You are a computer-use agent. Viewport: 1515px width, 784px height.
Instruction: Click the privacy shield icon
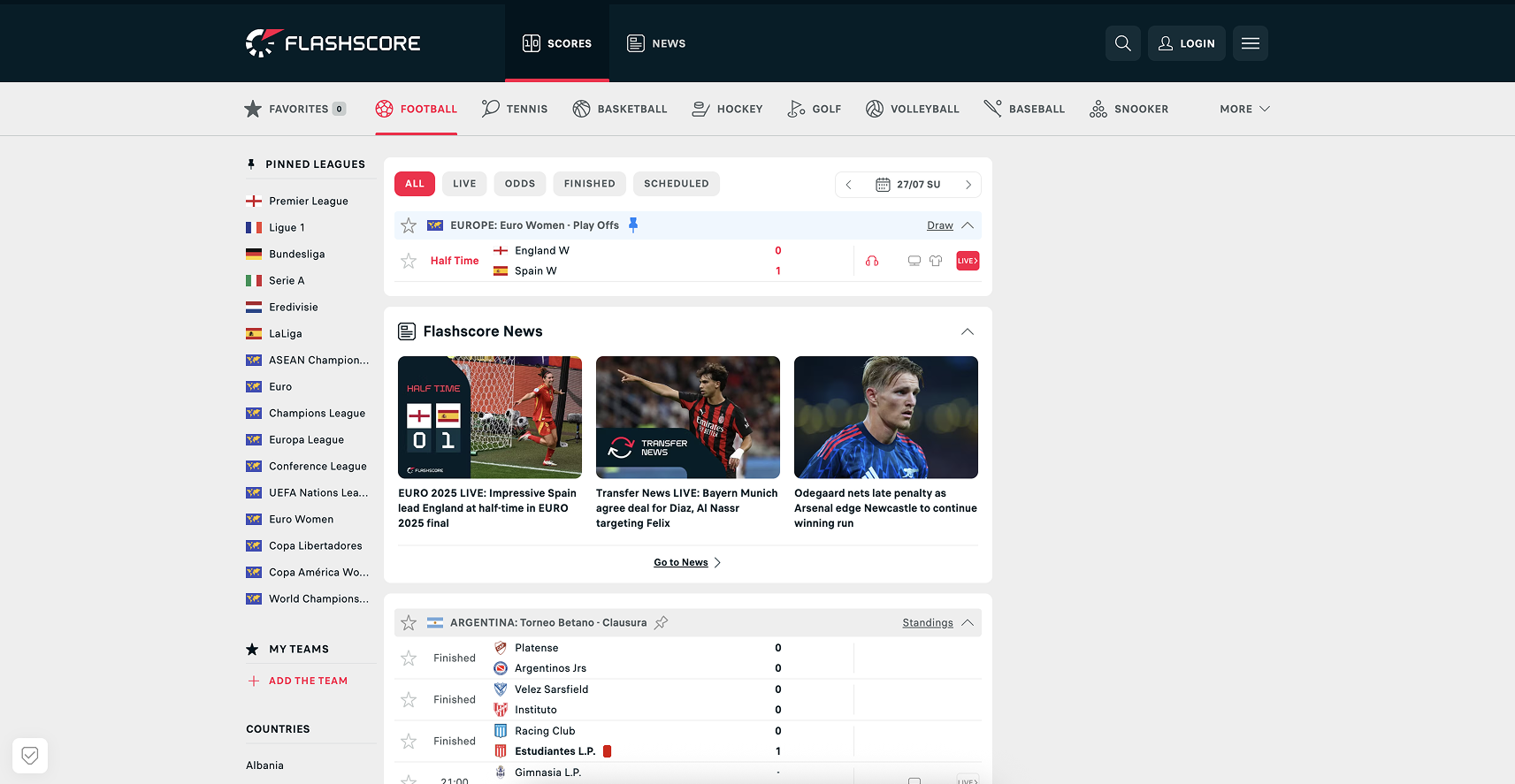point(30,756)
